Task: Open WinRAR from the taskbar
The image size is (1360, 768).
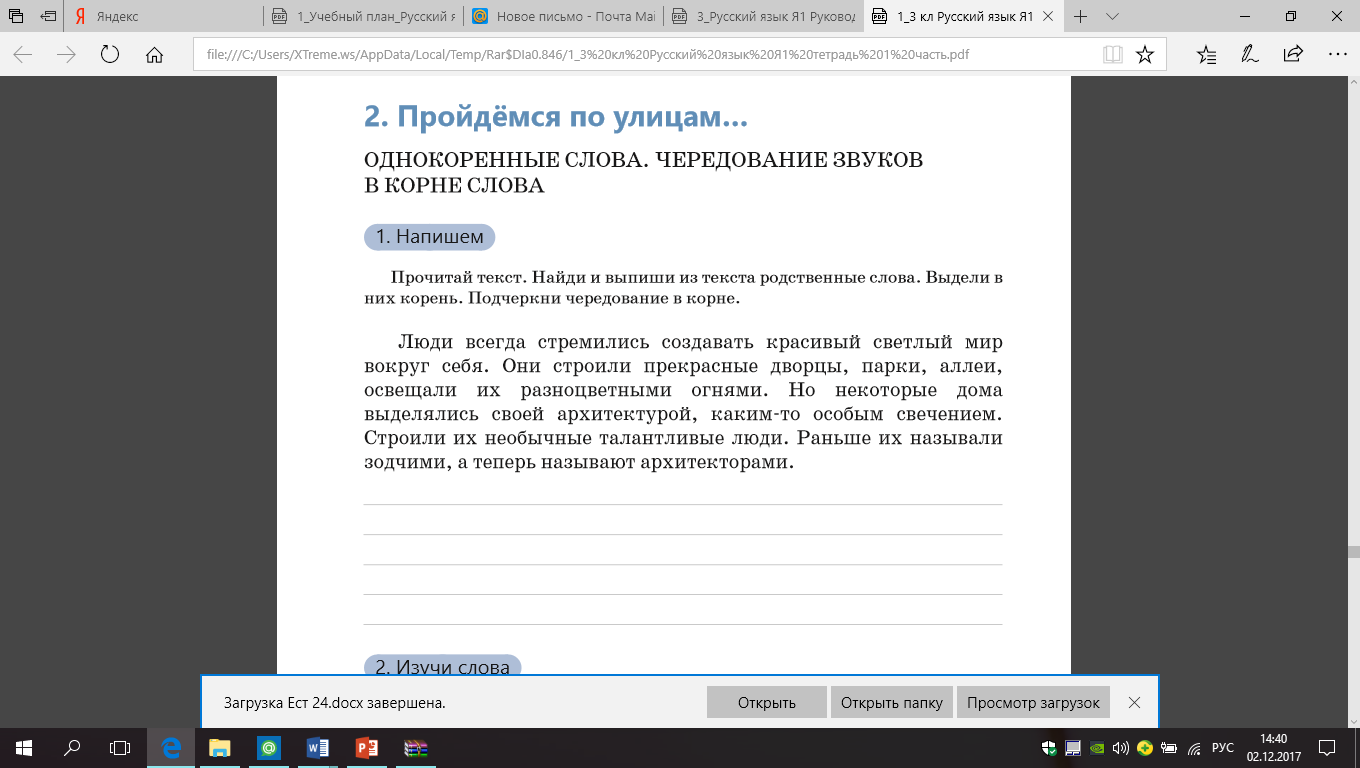Action: (415, 747)
